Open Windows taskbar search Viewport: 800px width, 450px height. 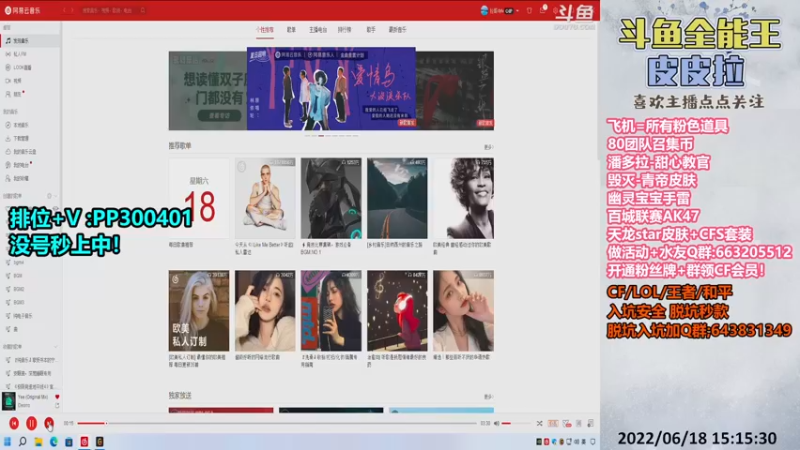coord(22,441)
